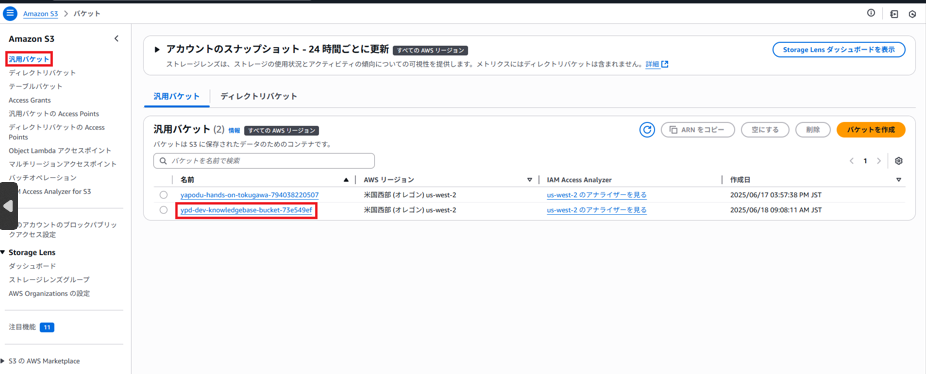Open Object Lambda アクセスポイント
This screenshot has height=374, width=926.
pos(60,150)
